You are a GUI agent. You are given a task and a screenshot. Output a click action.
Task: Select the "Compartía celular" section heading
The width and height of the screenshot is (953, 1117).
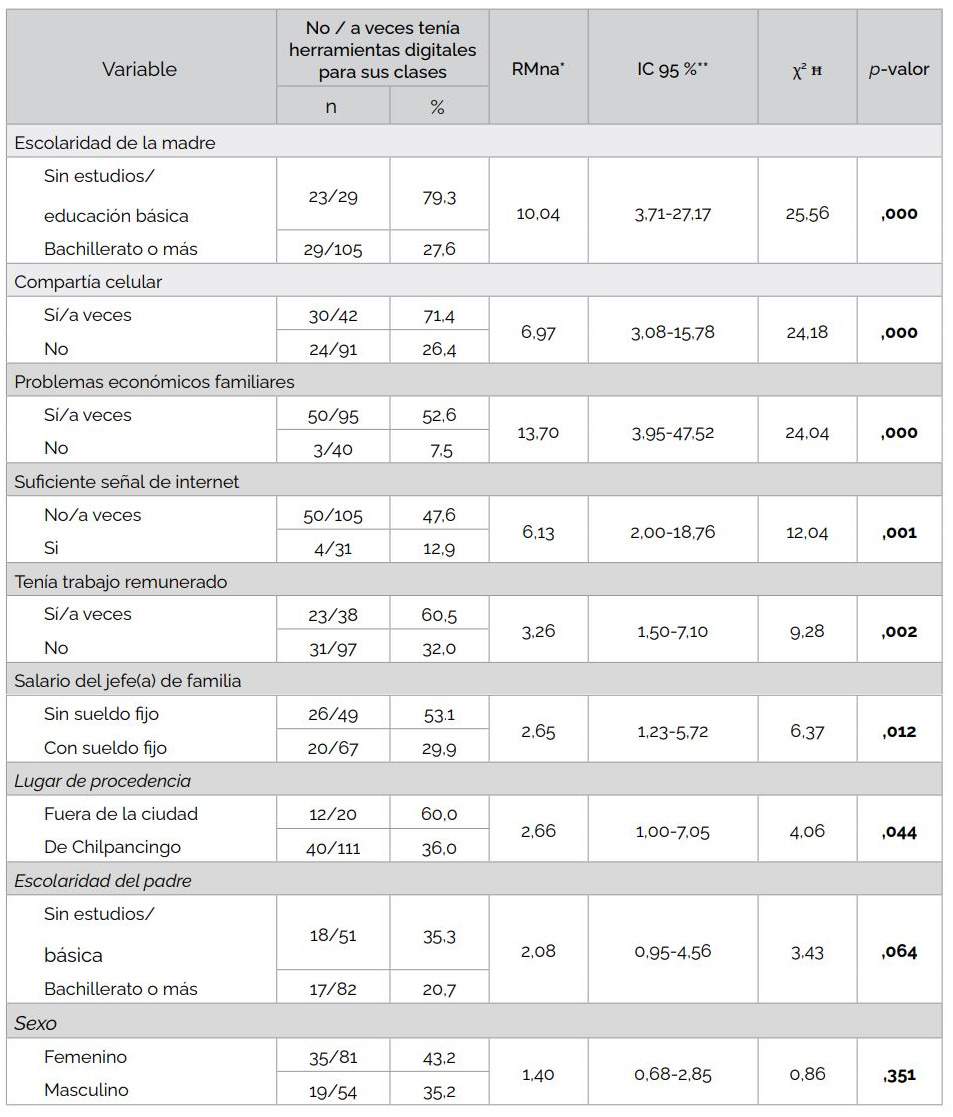pyautogui.click(x=88, y=282)
